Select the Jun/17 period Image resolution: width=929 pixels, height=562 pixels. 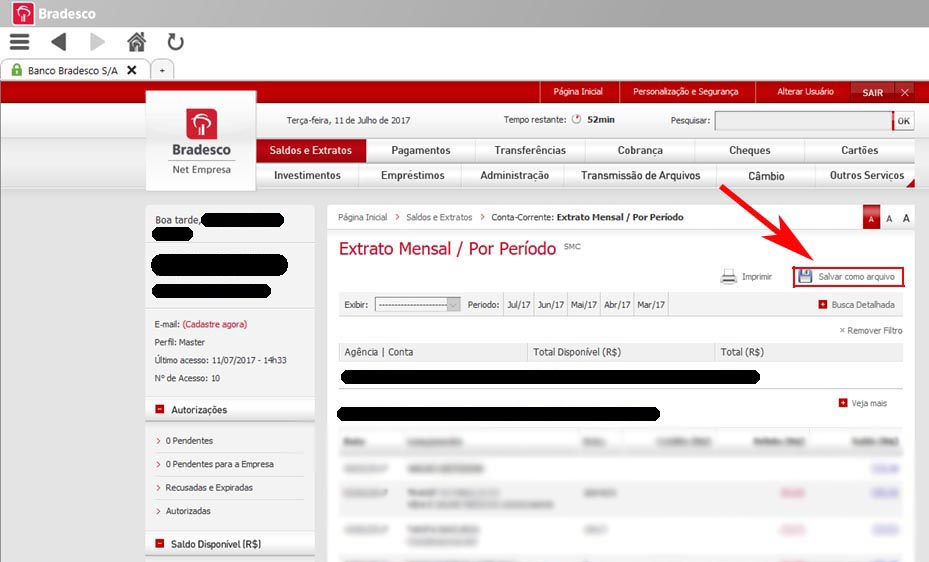pos(551,305)
